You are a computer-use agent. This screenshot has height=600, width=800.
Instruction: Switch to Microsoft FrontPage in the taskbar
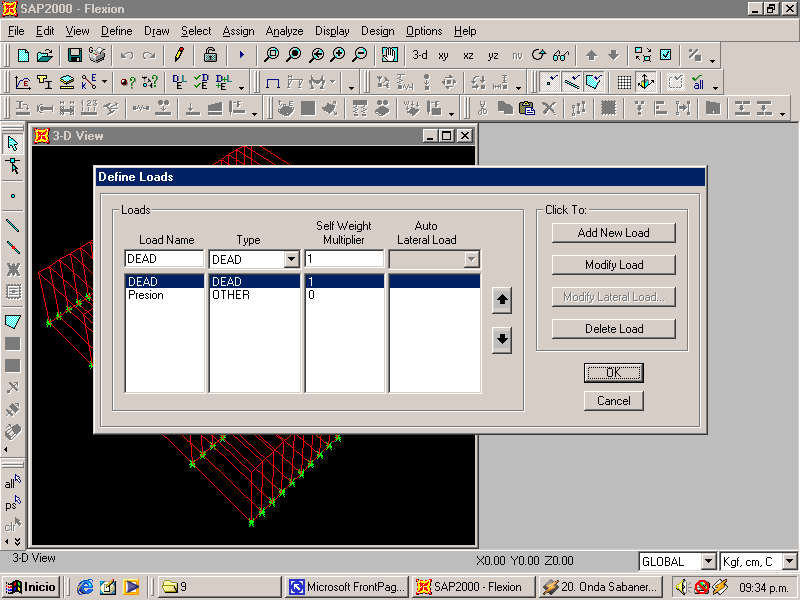348,587
